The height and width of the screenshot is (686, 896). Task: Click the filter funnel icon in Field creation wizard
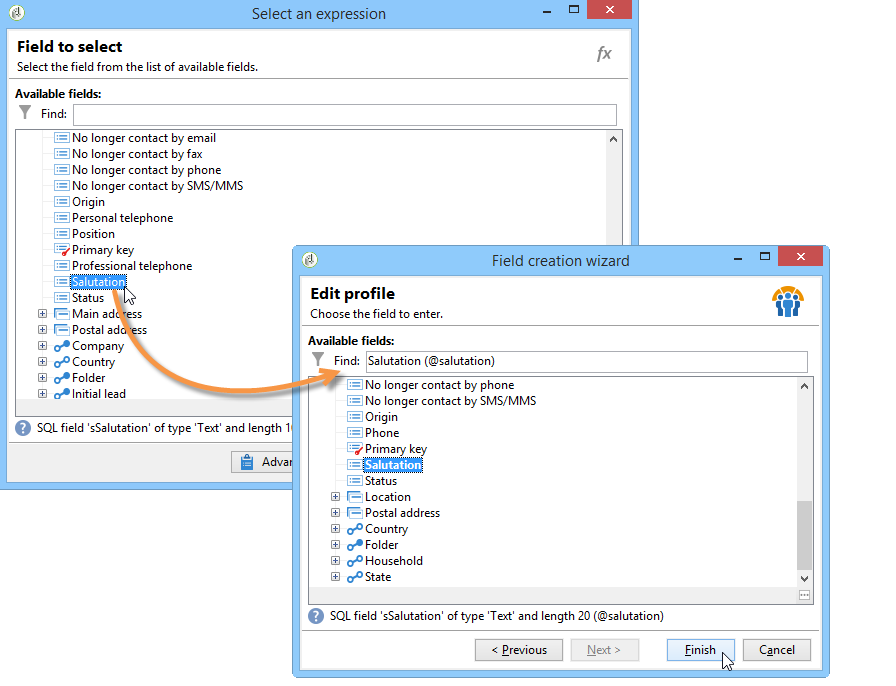318,360
